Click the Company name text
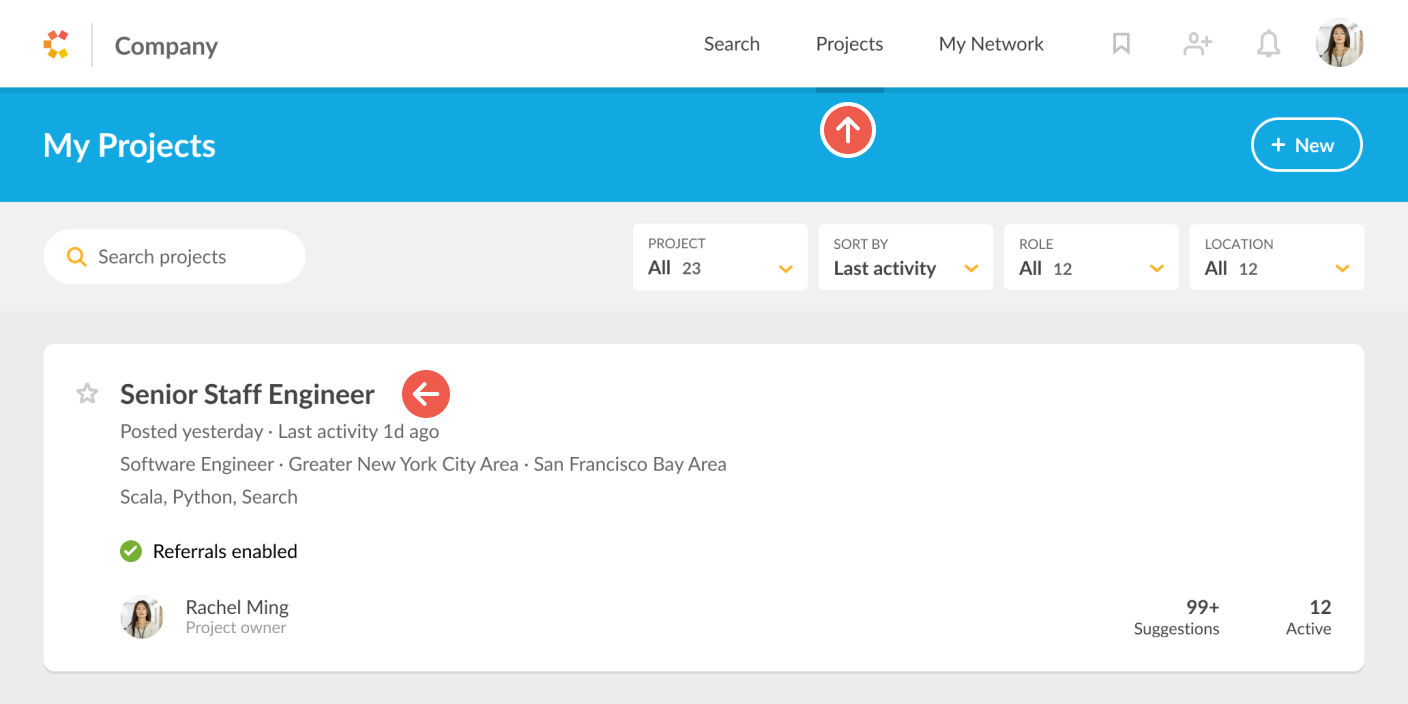The image size is (1408, 704). [166, 46]
